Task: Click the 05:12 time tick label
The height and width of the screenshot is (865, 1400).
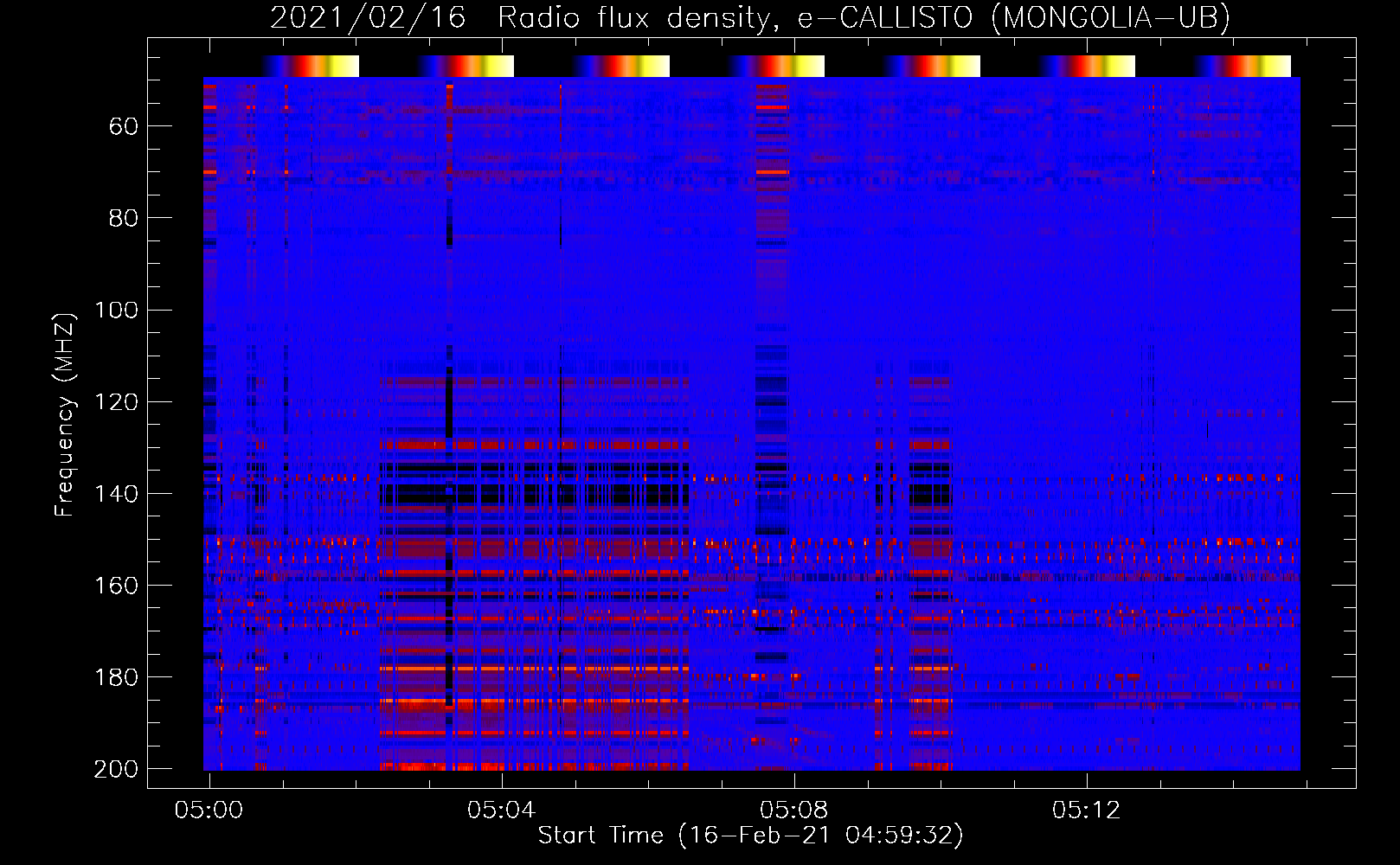Action: [x=1086, y=811]
